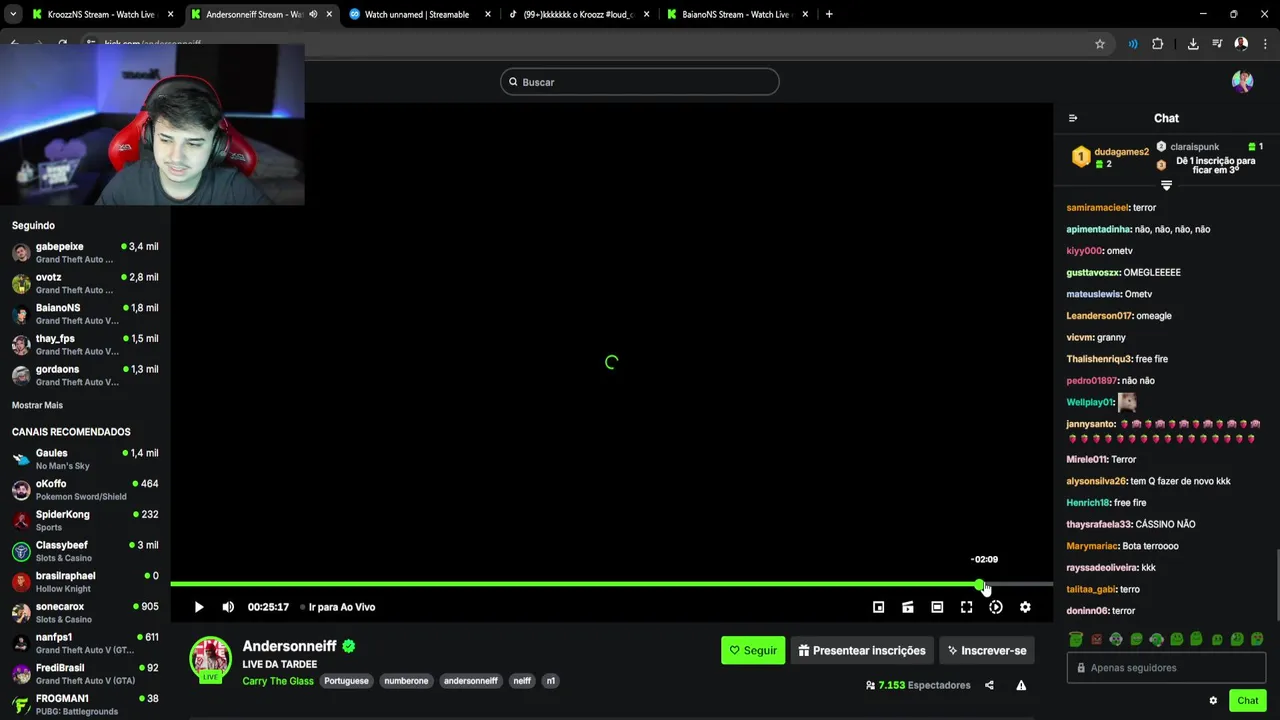
Task: Click samiramacieel username in chat
Action: click(1097, 208)
